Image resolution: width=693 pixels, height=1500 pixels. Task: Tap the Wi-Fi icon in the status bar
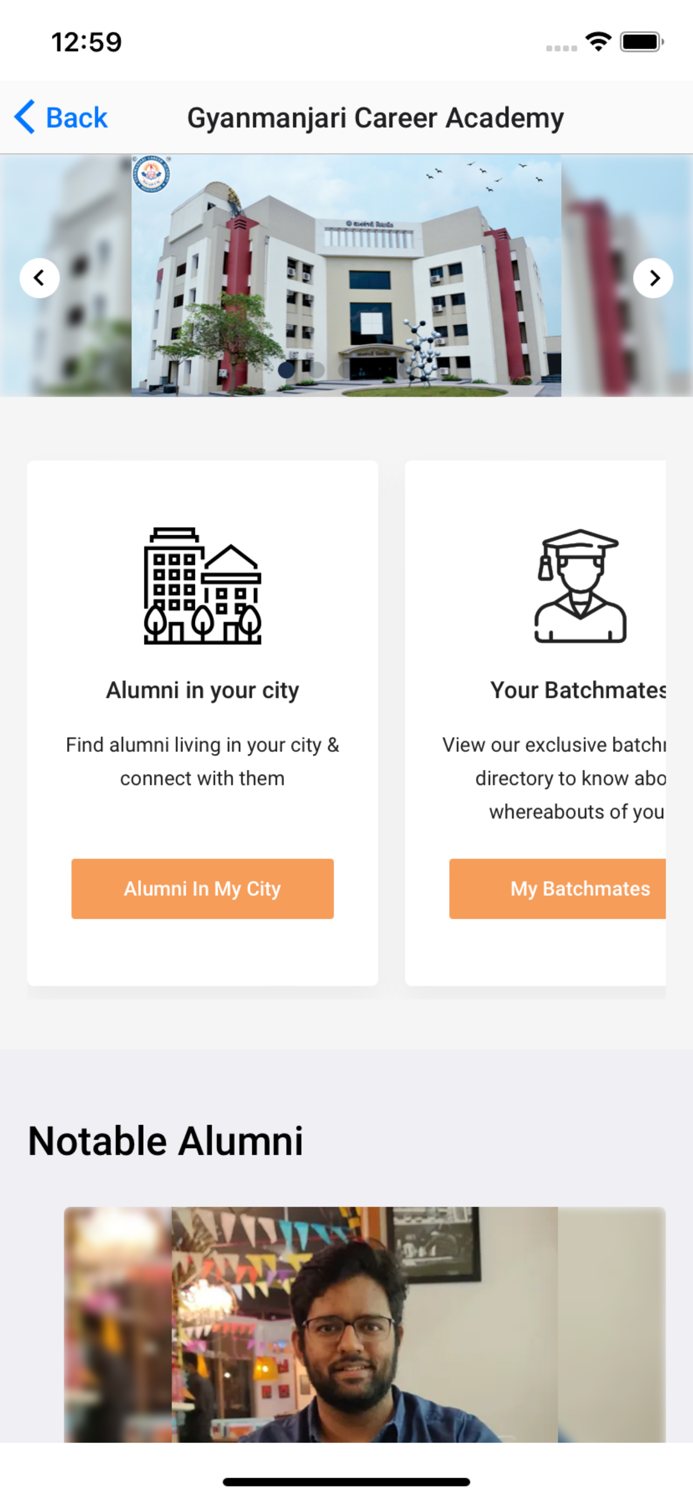pyautogui.click(x=597, y=41)
